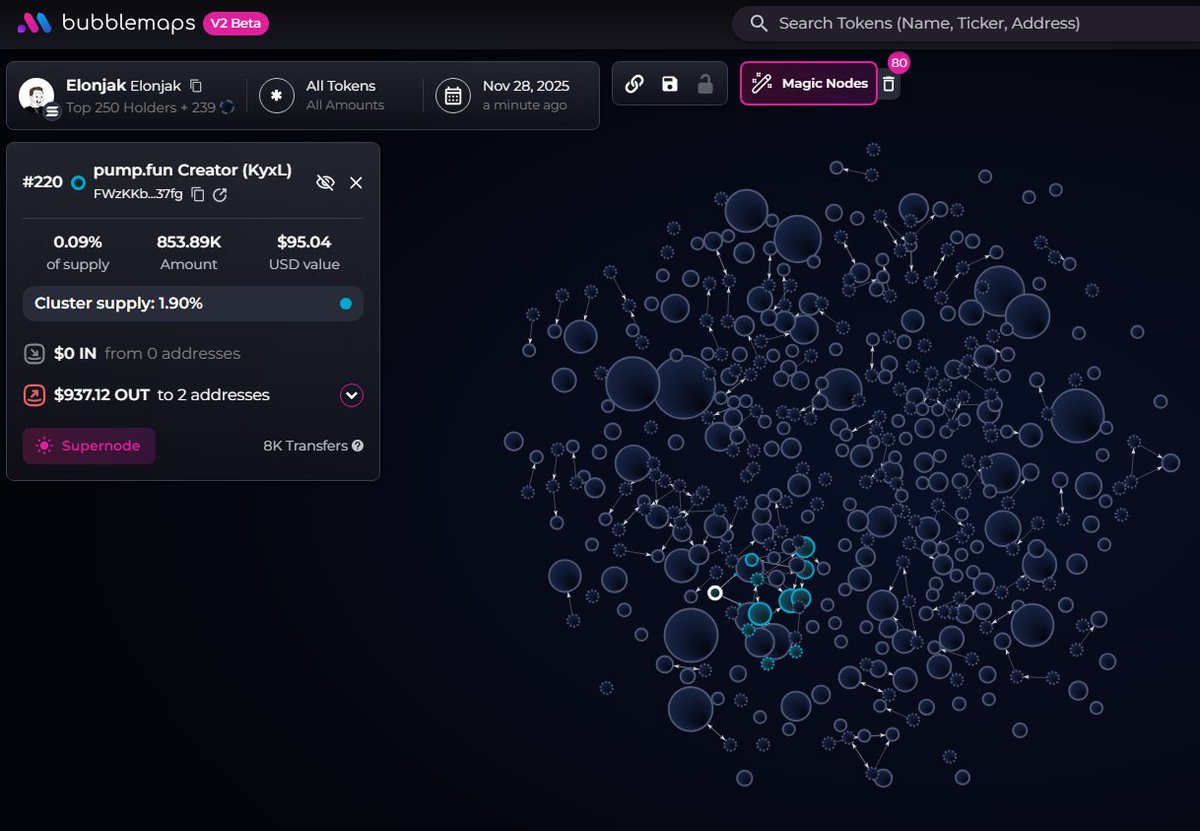Screen dimensions: 1200x831
Task: Click the $937.12 OUT outgoing icon
Action: click(x=34, y=395)
